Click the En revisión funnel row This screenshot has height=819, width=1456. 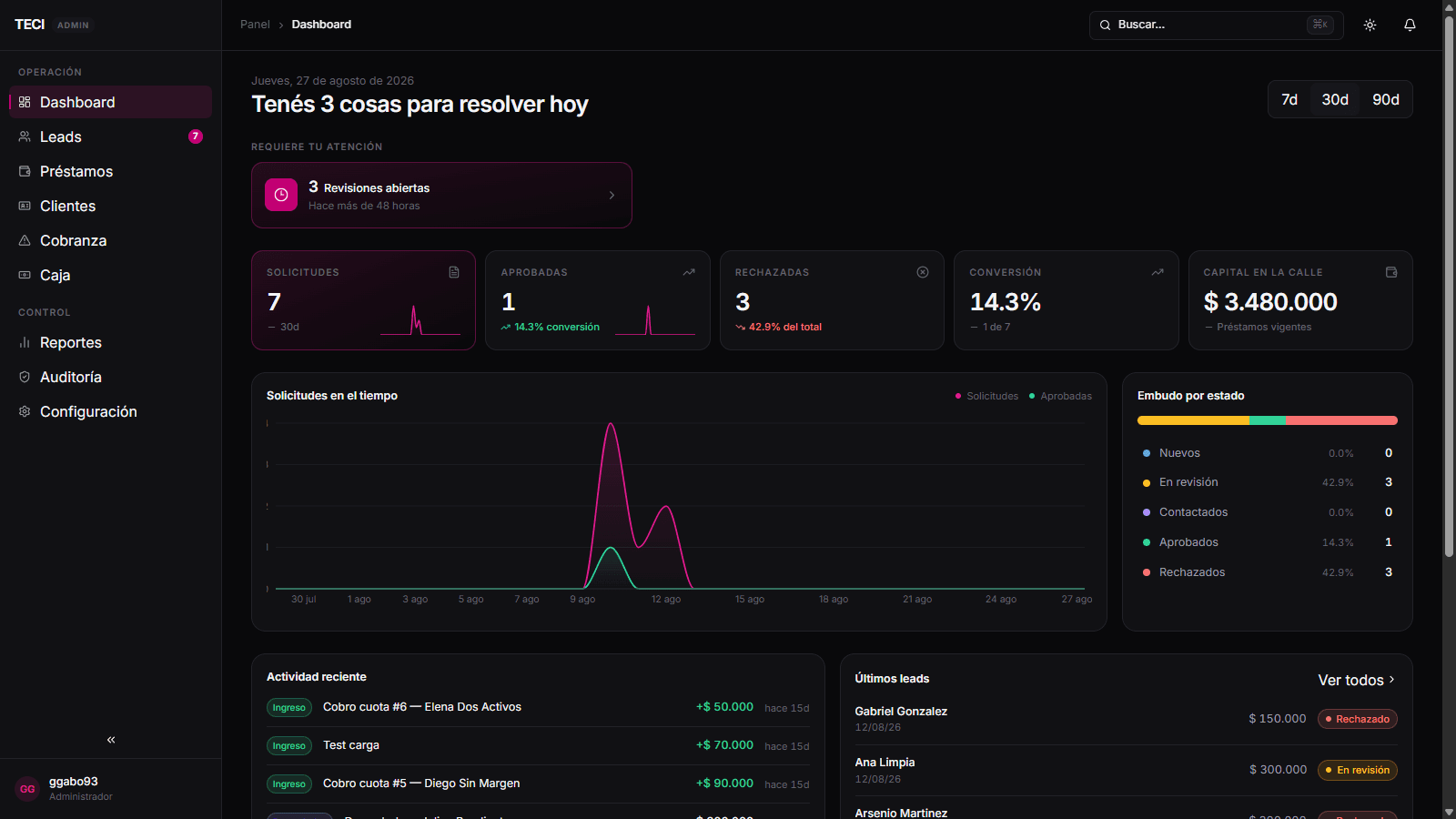click(x=1267, y=482)
